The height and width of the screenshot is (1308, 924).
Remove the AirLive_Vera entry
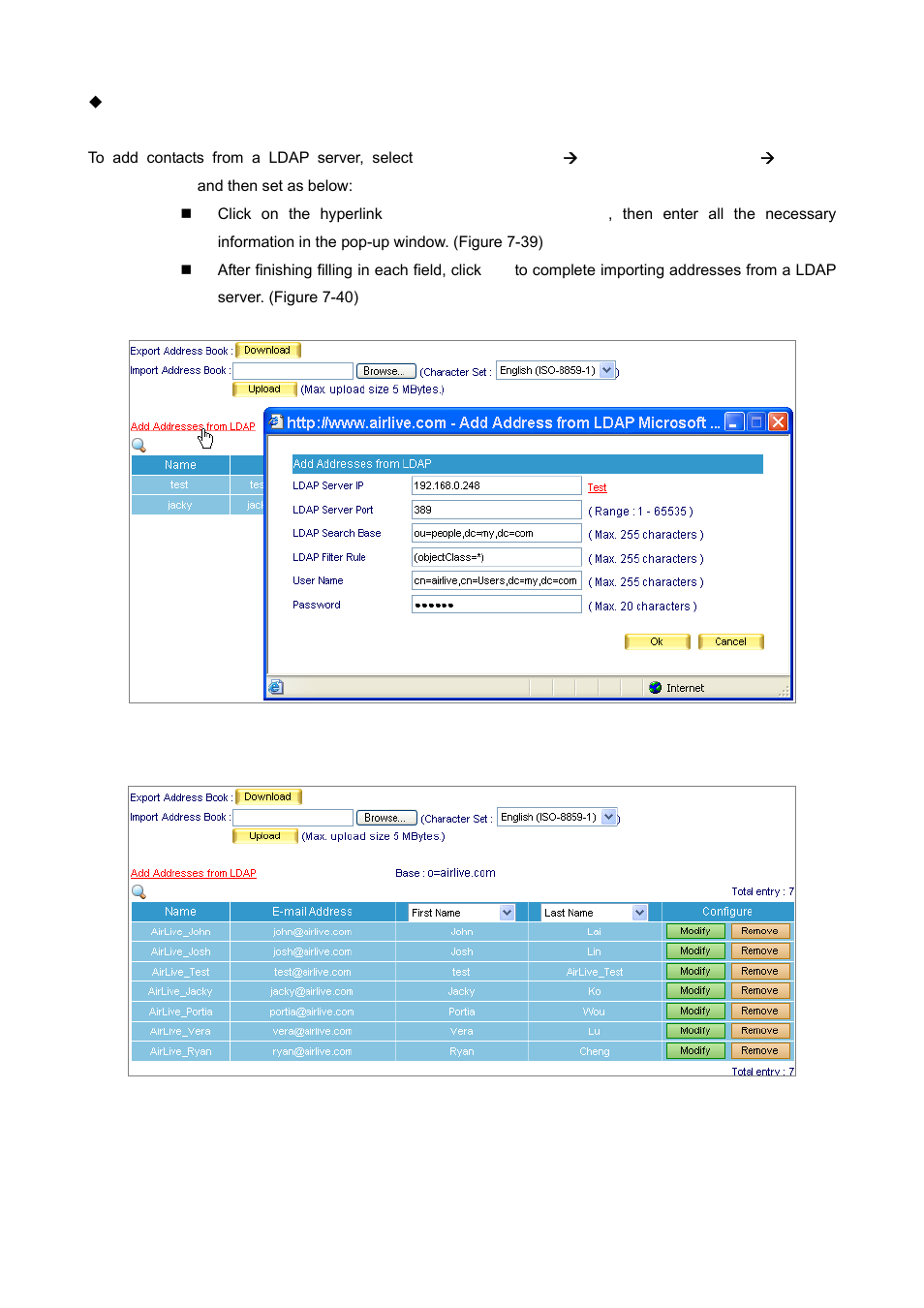[x=760, y=1031]
